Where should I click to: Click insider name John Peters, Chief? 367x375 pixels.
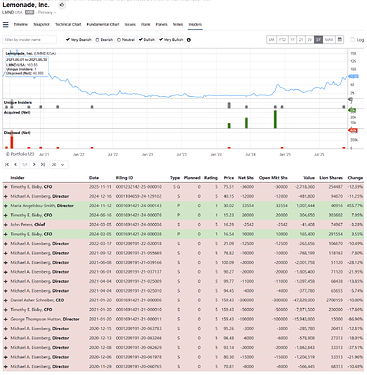[28, 225]
